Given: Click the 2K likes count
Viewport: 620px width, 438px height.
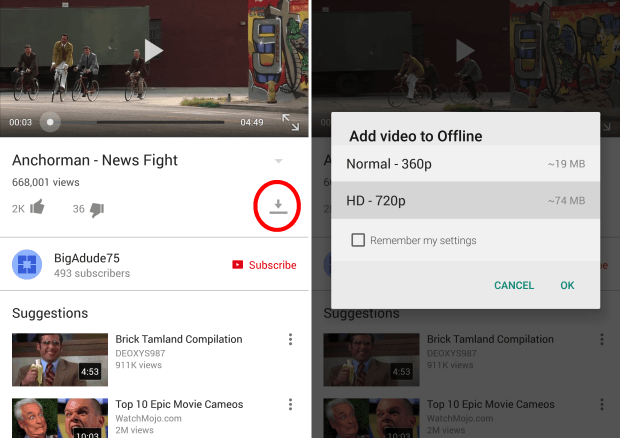Looking at the screenshot, I should click(x=18, y=209).
